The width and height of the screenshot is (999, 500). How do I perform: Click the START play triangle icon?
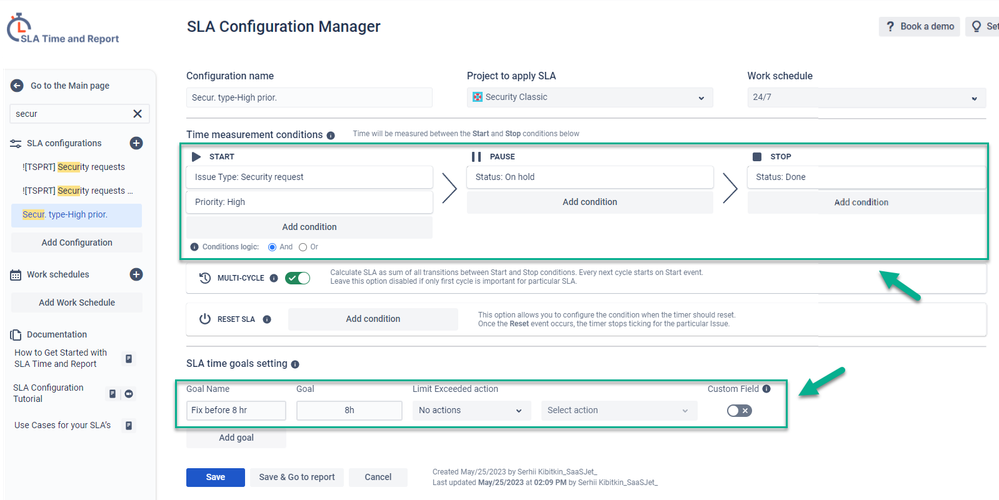[196, 157]
